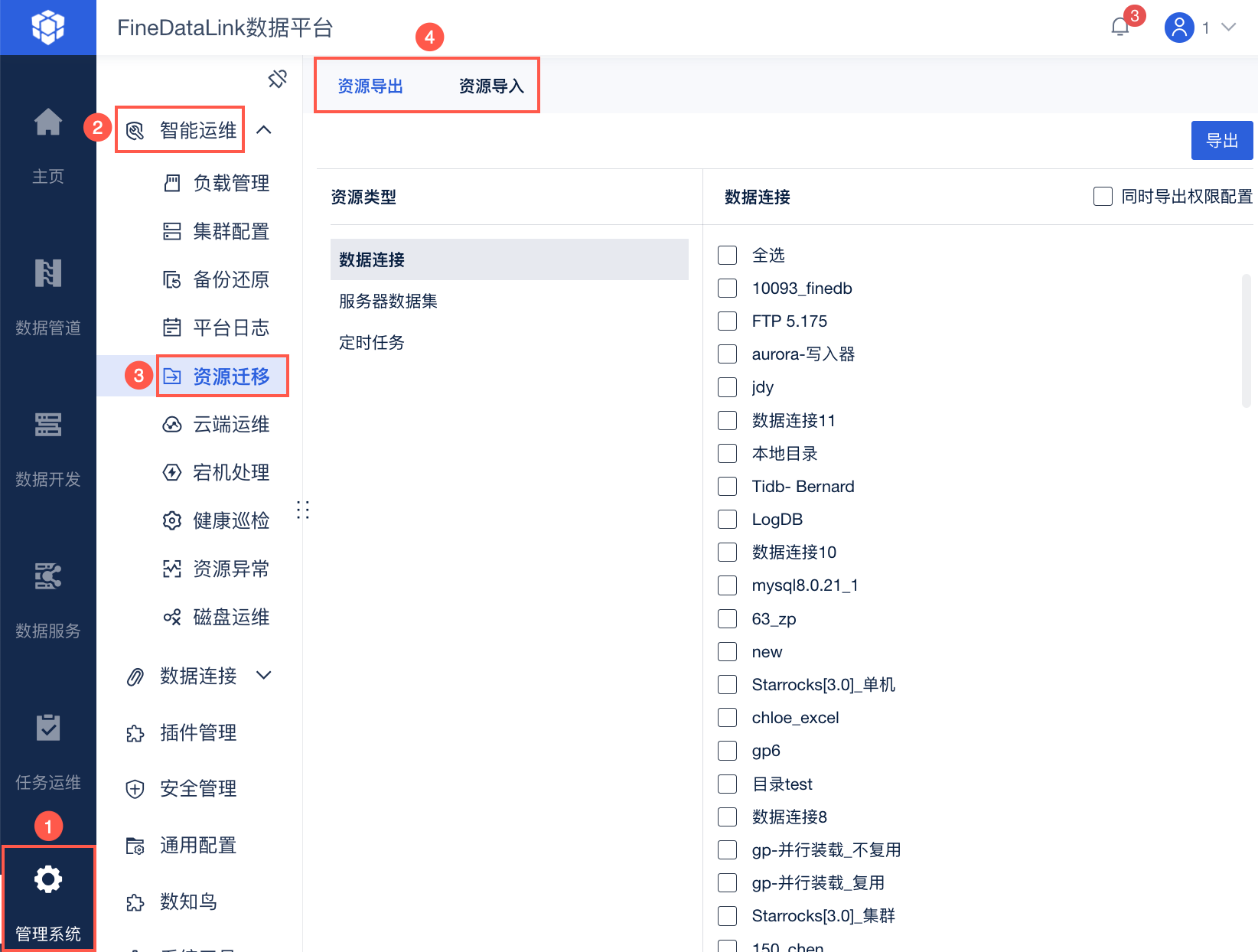Open 负载管理 menu item
This screenshot has height=952, width=1258.
231,183
